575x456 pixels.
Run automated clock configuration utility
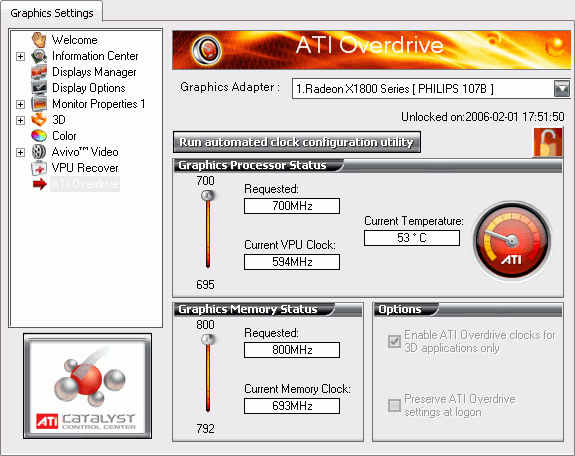click(297, 142)
